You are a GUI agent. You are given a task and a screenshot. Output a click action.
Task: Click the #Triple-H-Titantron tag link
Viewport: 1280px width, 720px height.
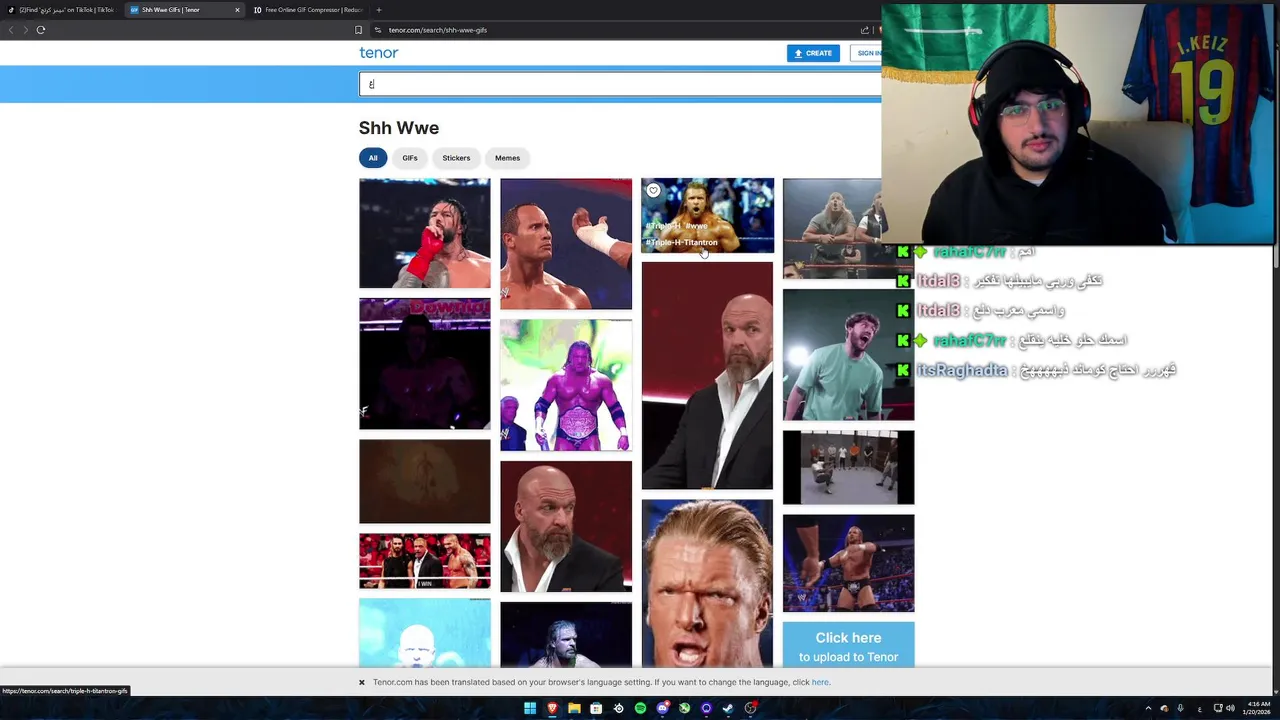tap(682, 242)
